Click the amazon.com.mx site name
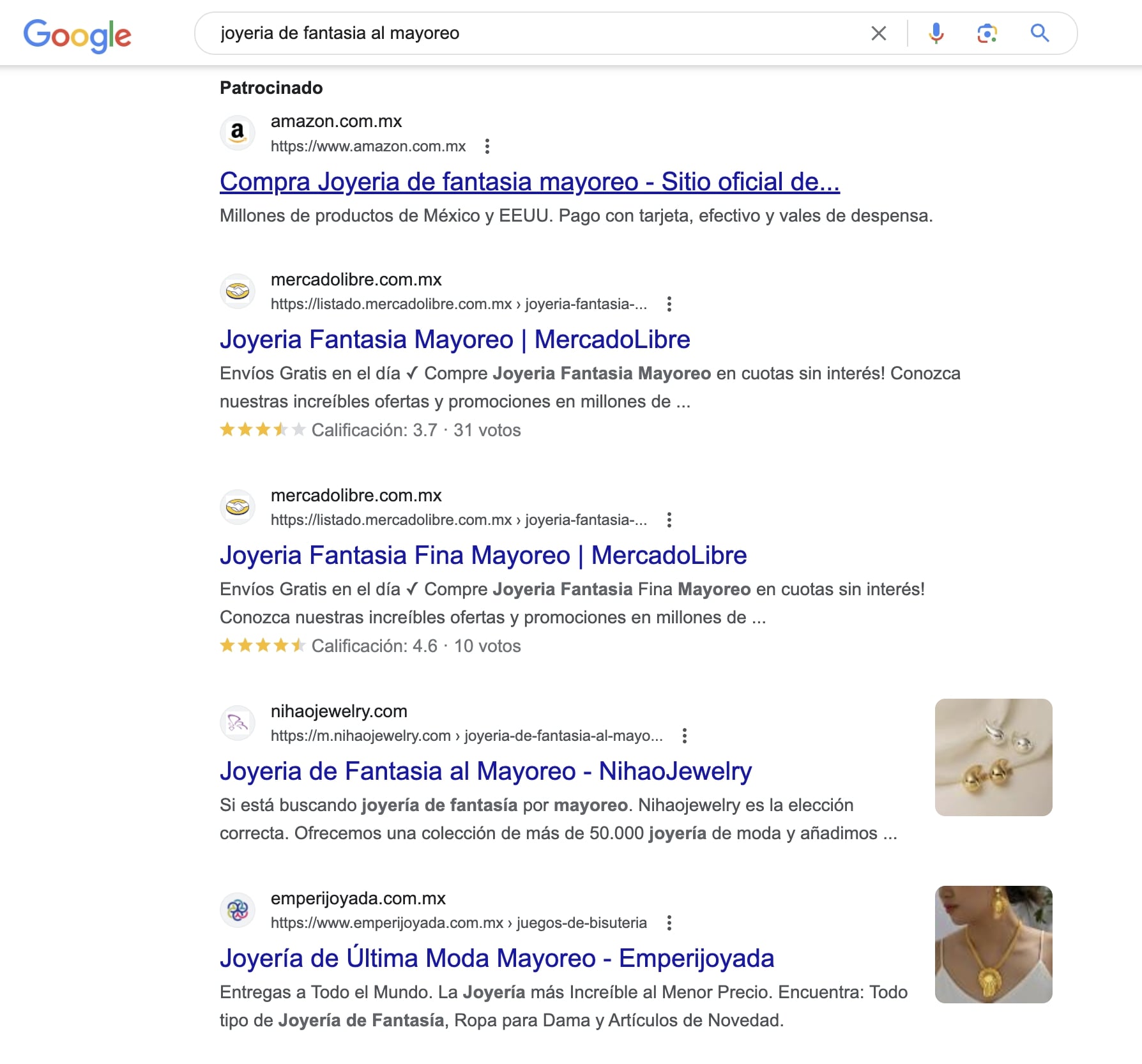1142x1064 pixels. pyautogui.click(x=336, y=121)
